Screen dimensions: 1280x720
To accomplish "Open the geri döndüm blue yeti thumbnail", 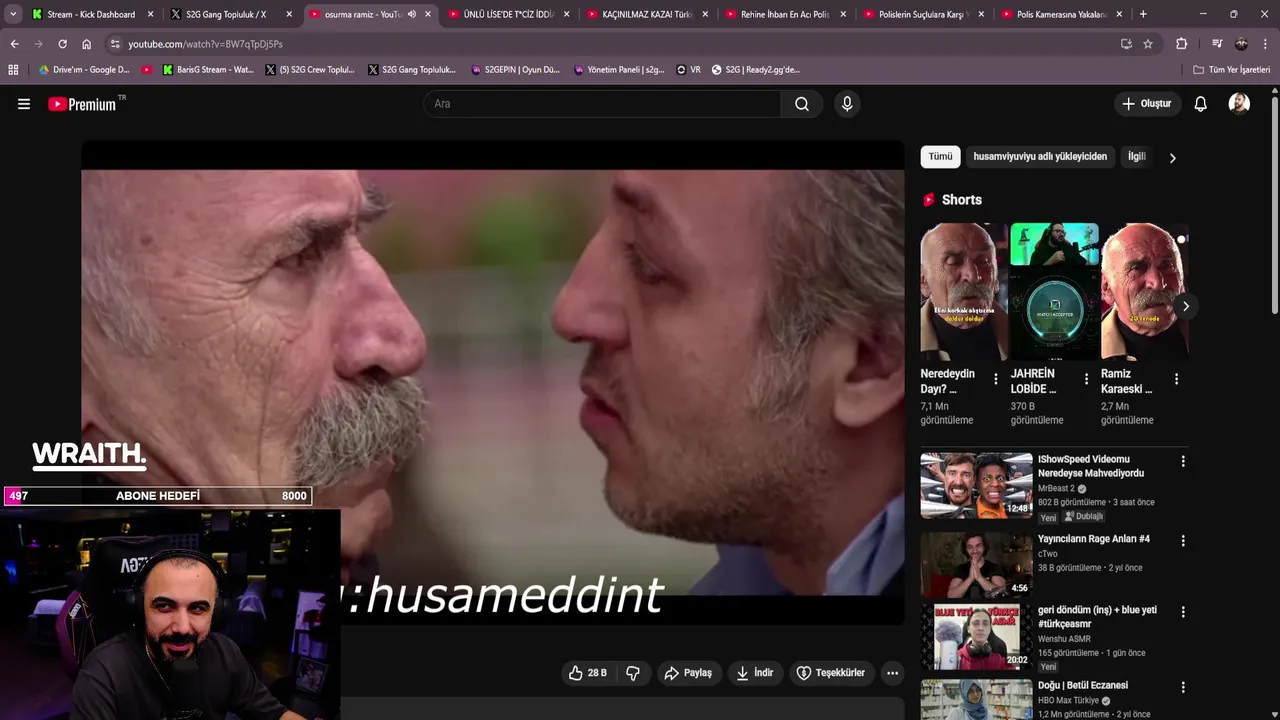I will (x=976, y=636).
